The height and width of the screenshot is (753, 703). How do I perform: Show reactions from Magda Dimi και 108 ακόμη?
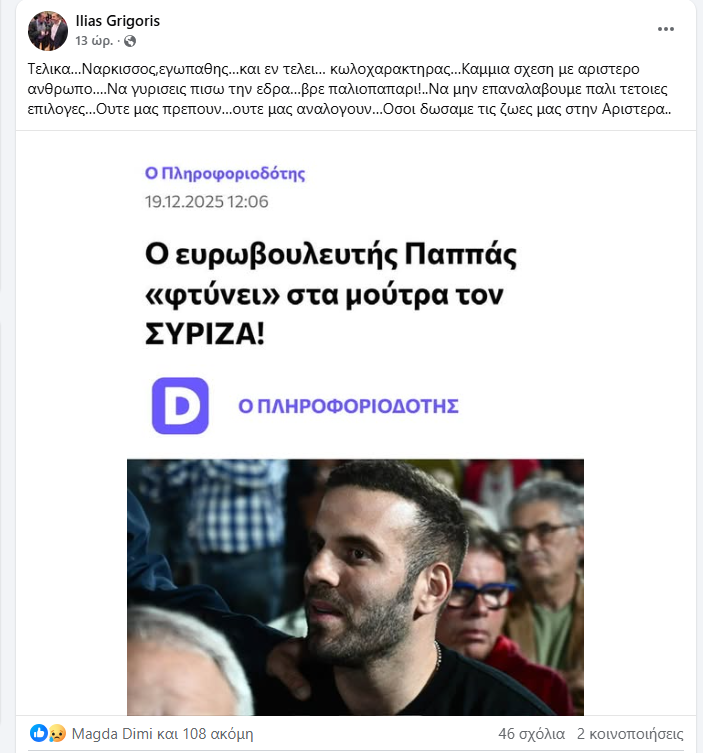(x=162, y=734)
